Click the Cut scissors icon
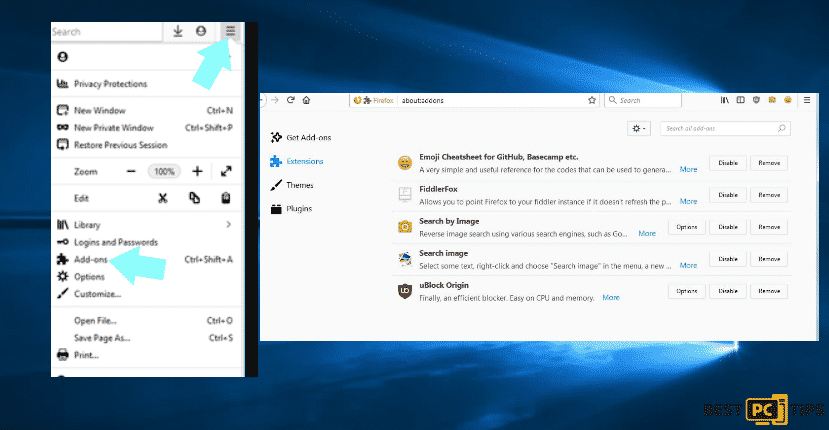829x430 pixels. coord(163,198)
